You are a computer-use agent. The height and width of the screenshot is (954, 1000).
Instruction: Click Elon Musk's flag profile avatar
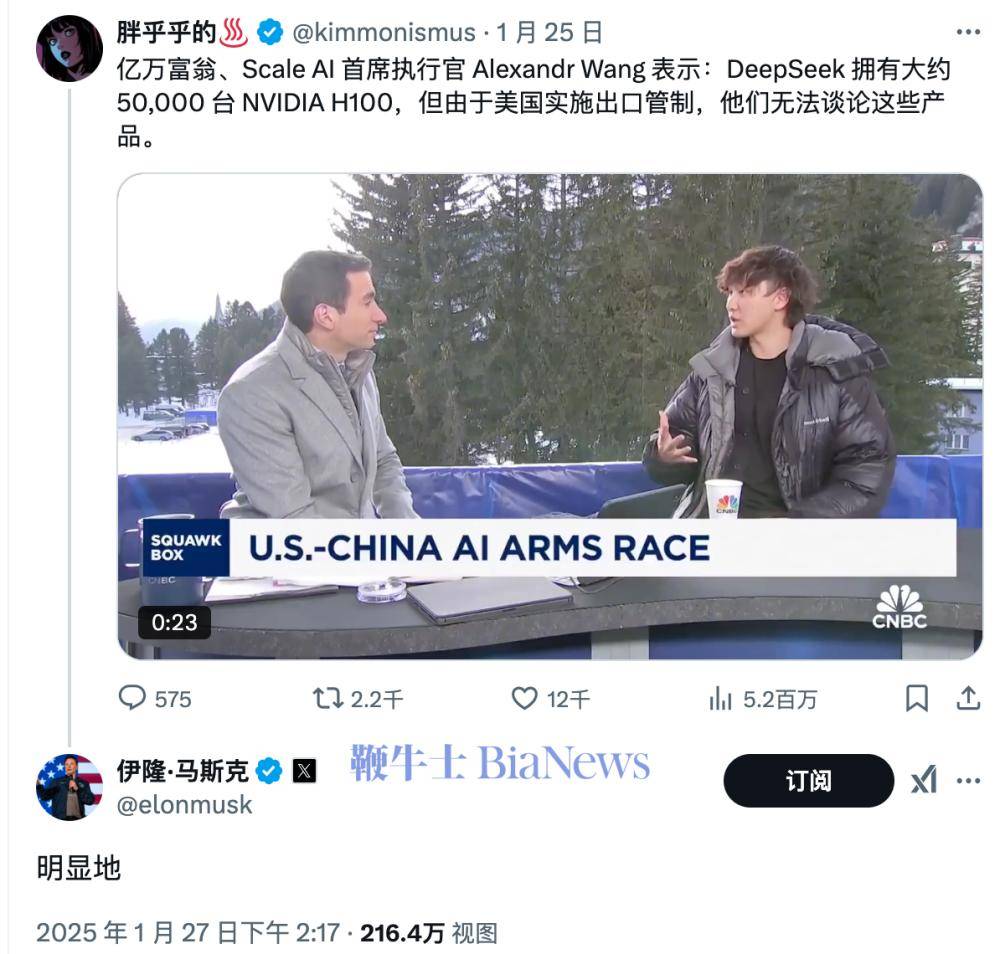[x=70, y=787]
